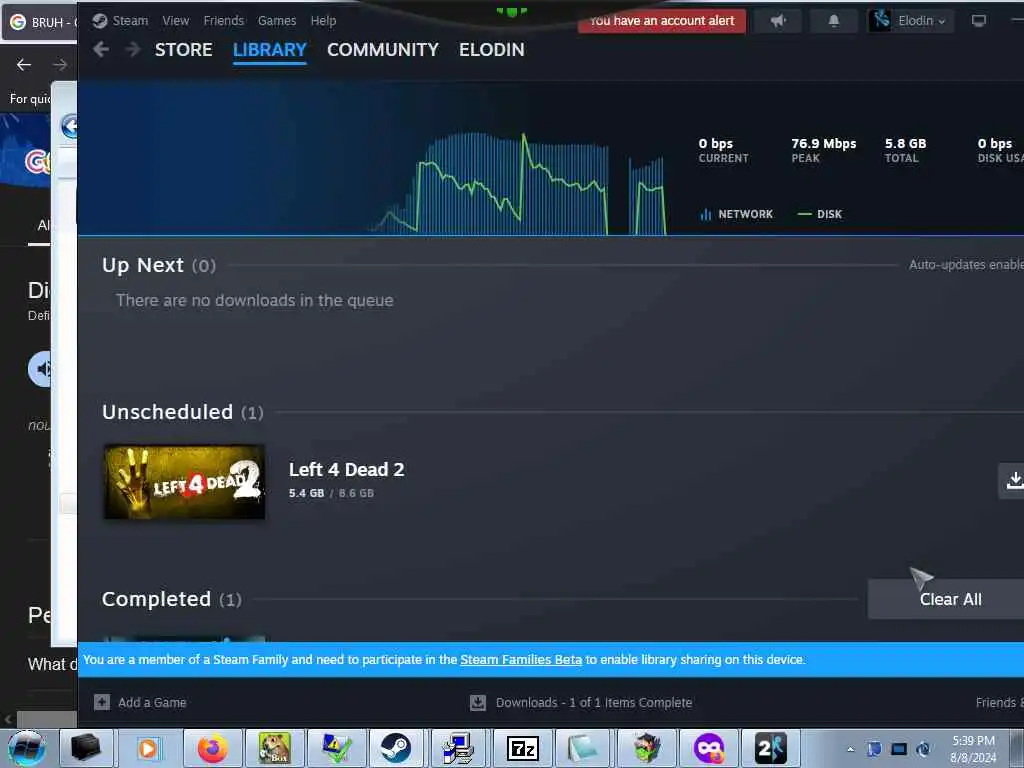Open the Friends list in bottom corner
Screen dimensions: 1024x768
click(x=999, y=702)
